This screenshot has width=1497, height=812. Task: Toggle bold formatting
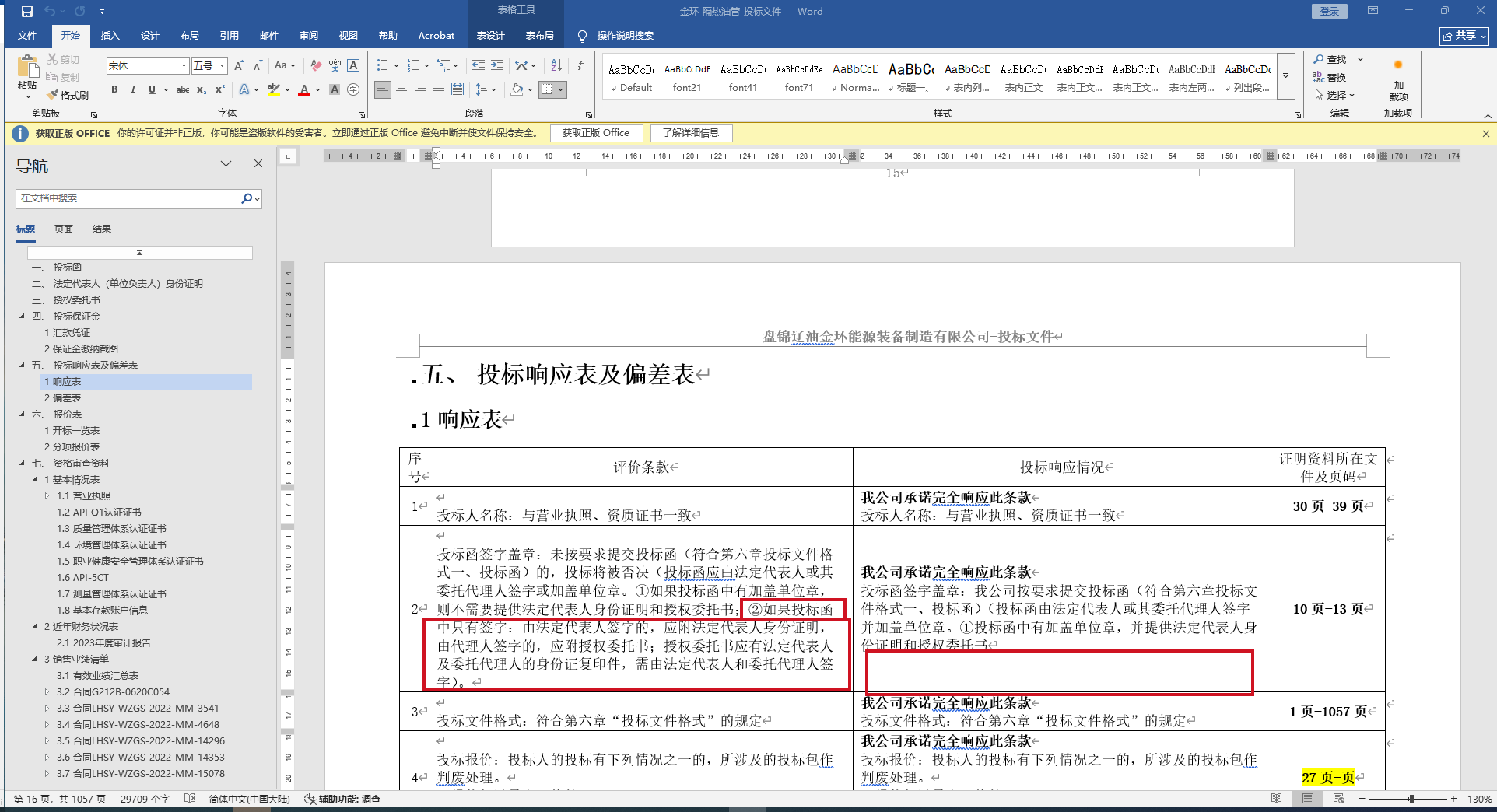(x=114, y=89)
